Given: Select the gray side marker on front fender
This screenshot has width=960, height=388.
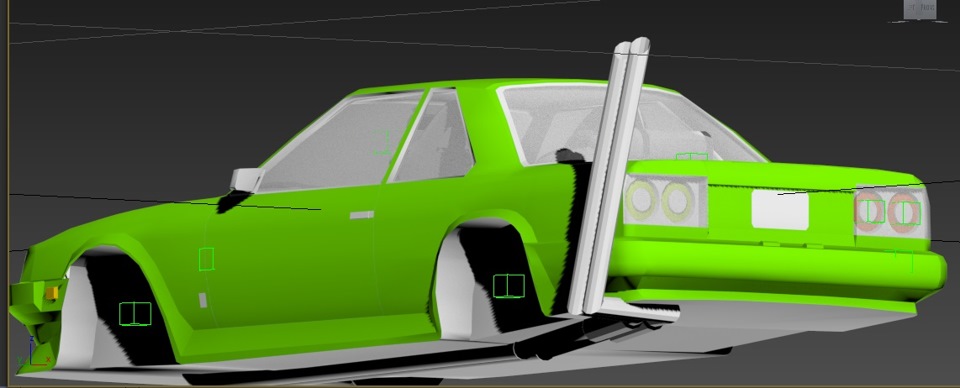Looking at the screenshot, I should [x=203, y=300].
